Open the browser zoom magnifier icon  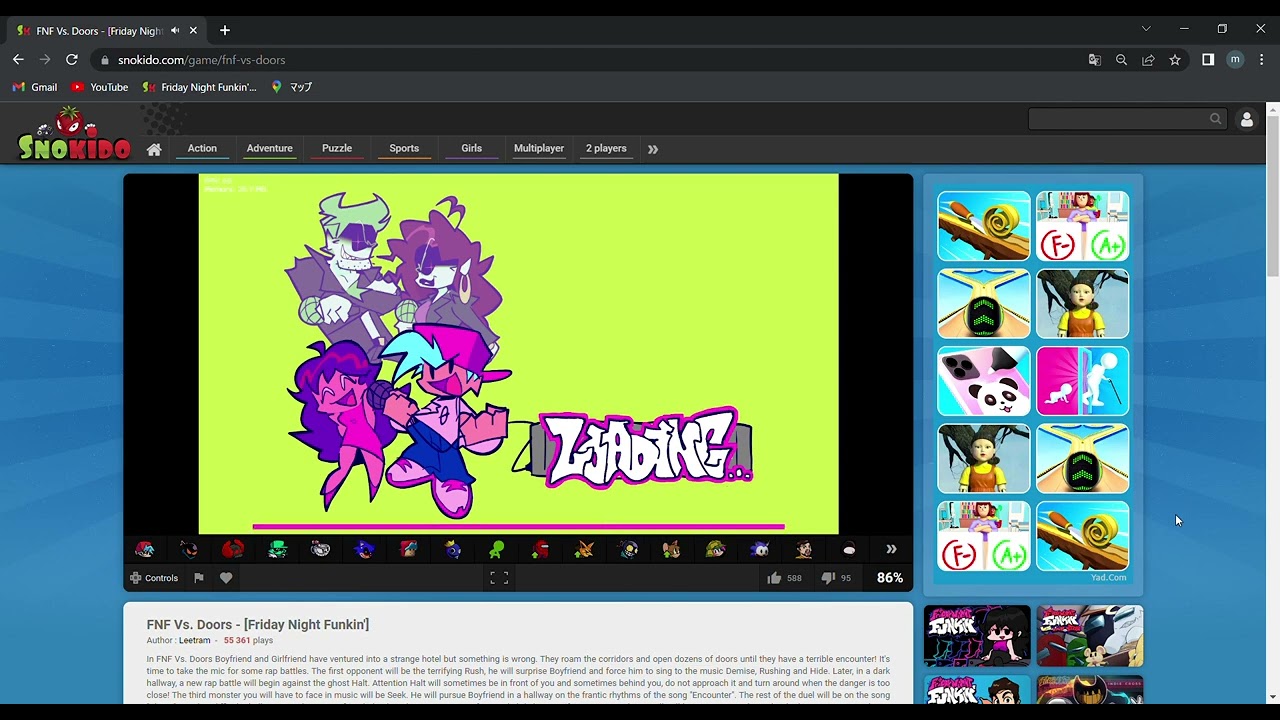pos(1121,60)
